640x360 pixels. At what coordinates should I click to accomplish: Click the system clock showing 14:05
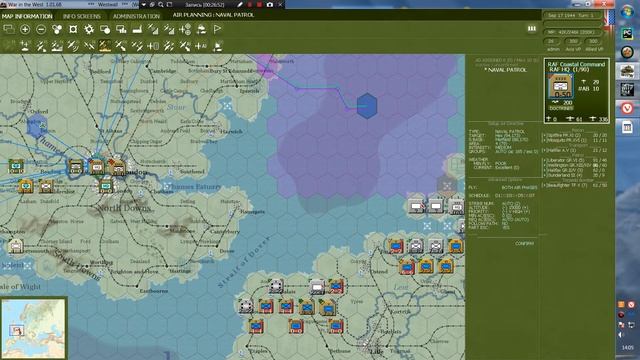pos(628,347)
